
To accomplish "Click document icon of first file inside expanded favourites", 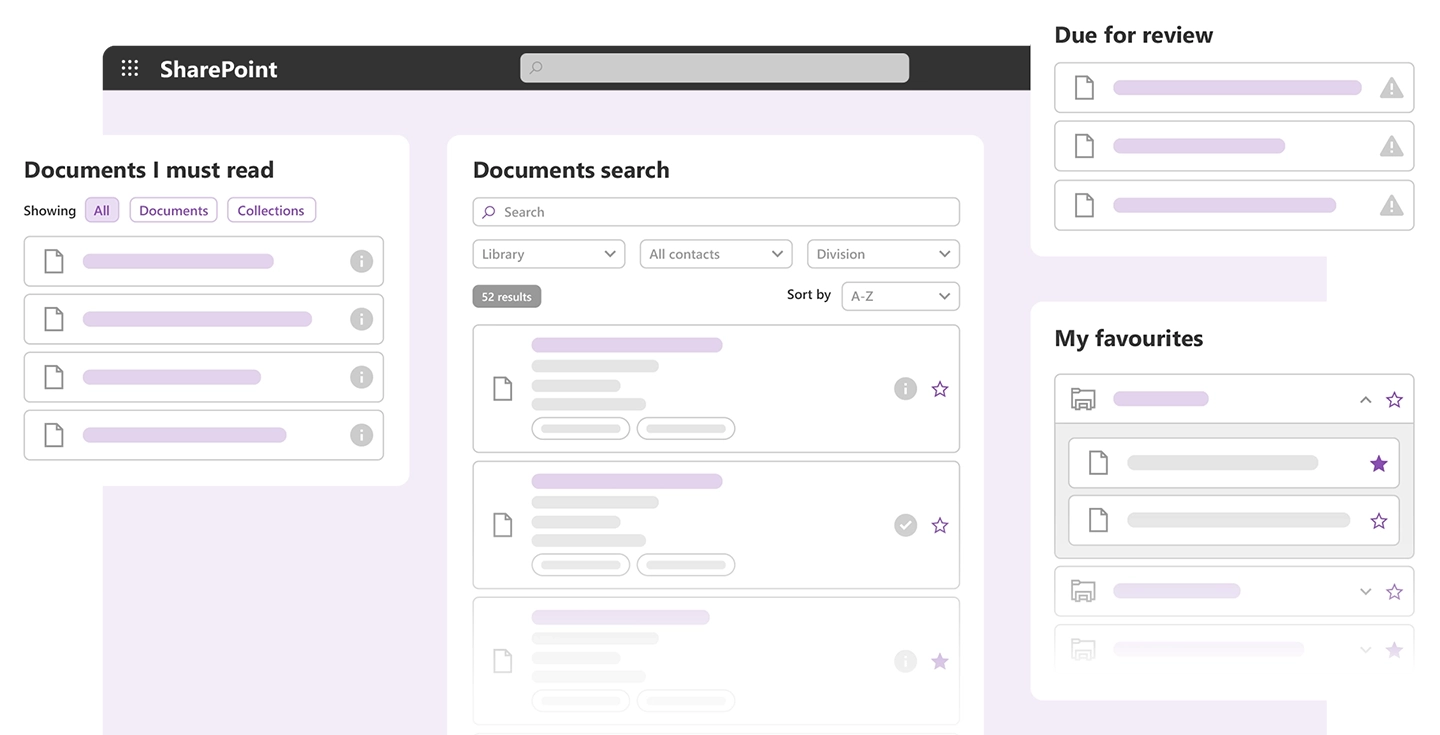I will tap(1098, 463).
